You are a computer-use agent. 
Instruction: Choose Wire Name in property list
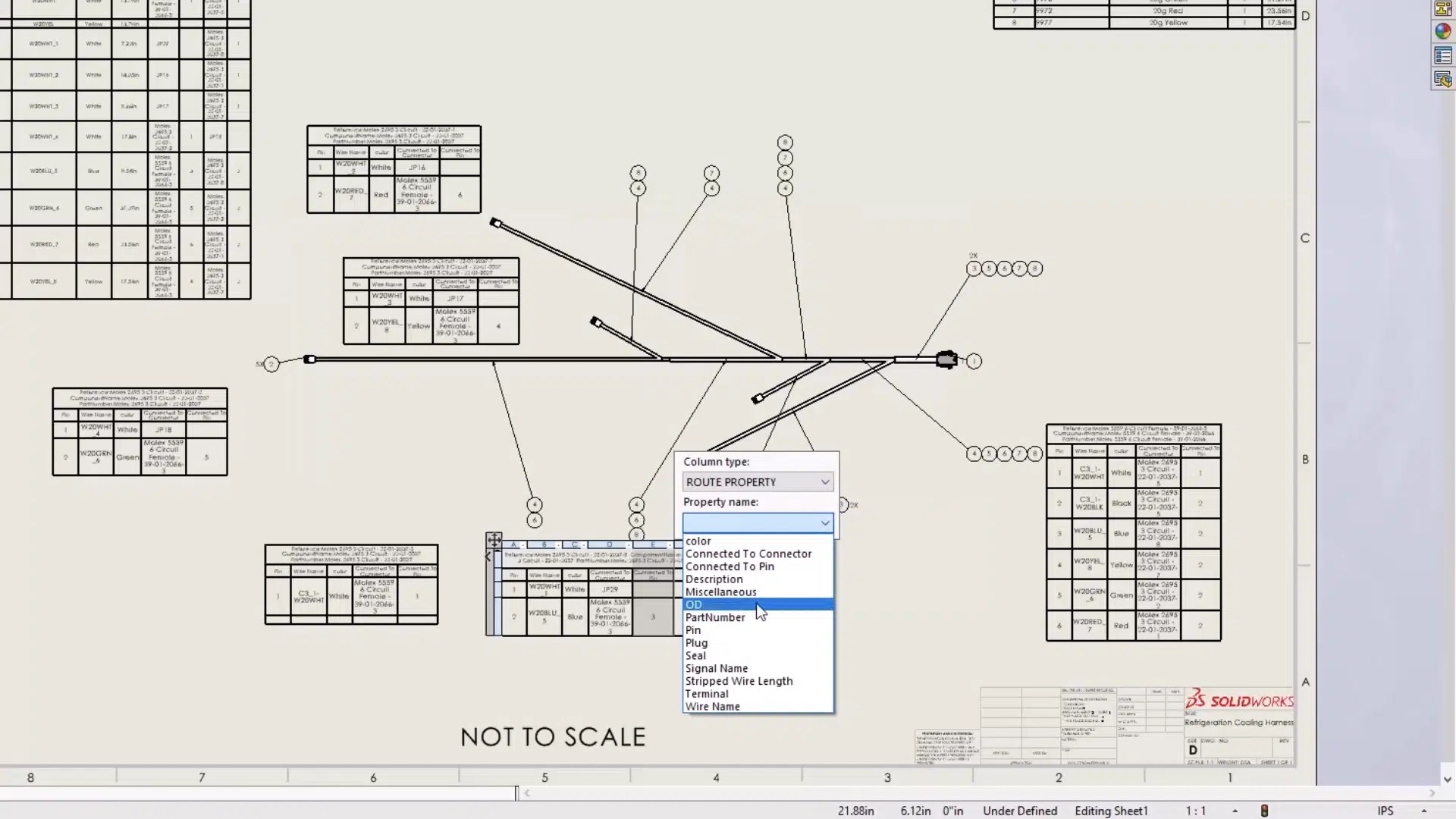pos(712,706)
